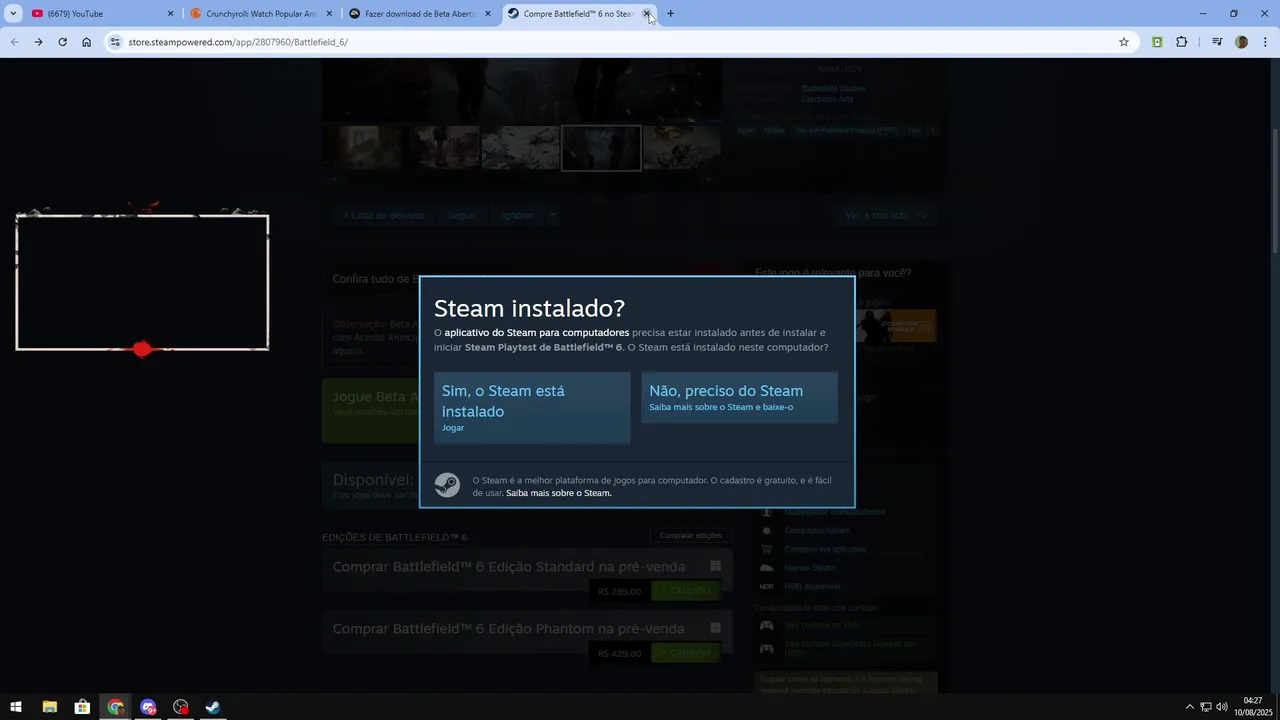Image resolution: width=1280 pixels, height=720 pixels.
Task: Click the Comparar edições button
Action: [690, 535]
